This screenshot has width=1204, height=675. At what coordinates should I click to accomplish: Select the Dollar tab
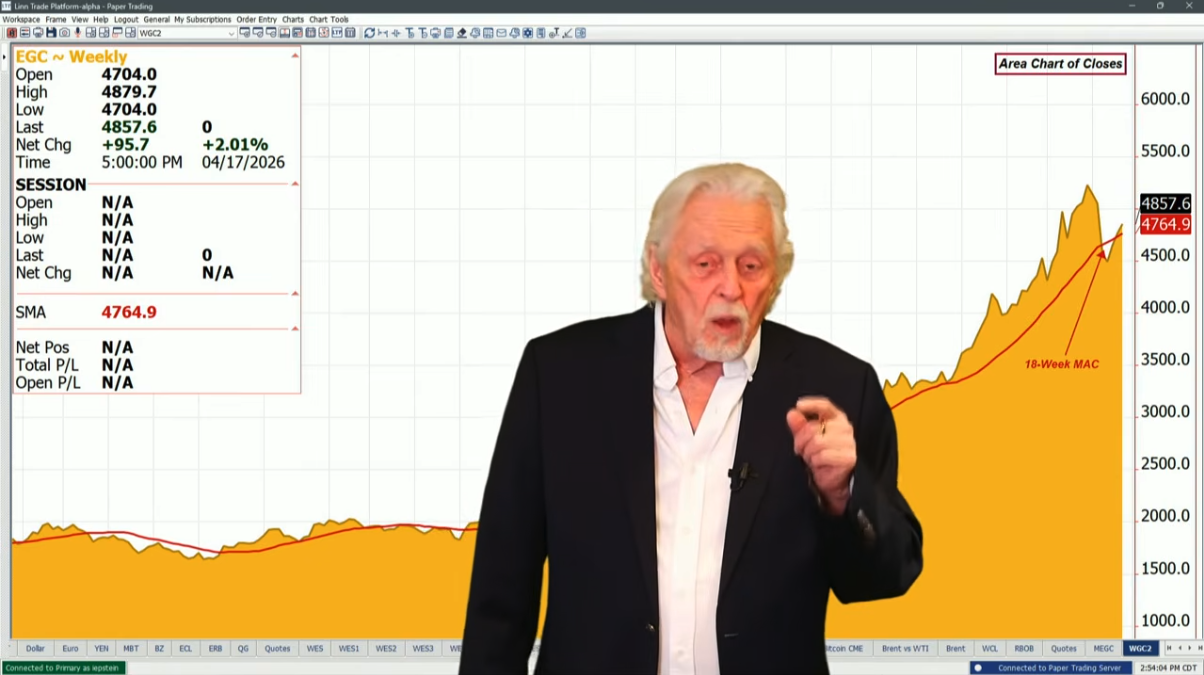pos(35,648)
